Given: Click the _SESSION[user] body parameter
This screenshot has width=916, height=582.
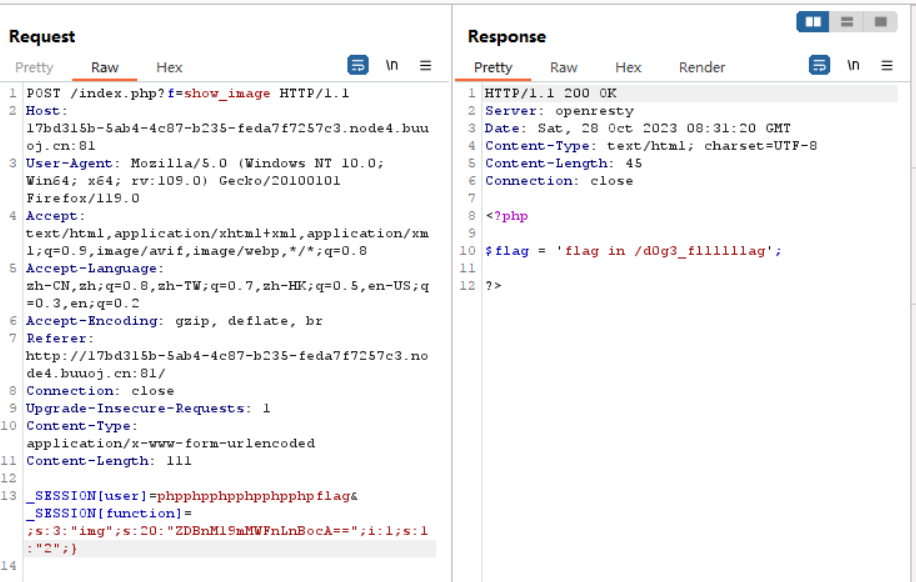Looking at the screenshot, I should pyautogui.click(x=86, y=496).
